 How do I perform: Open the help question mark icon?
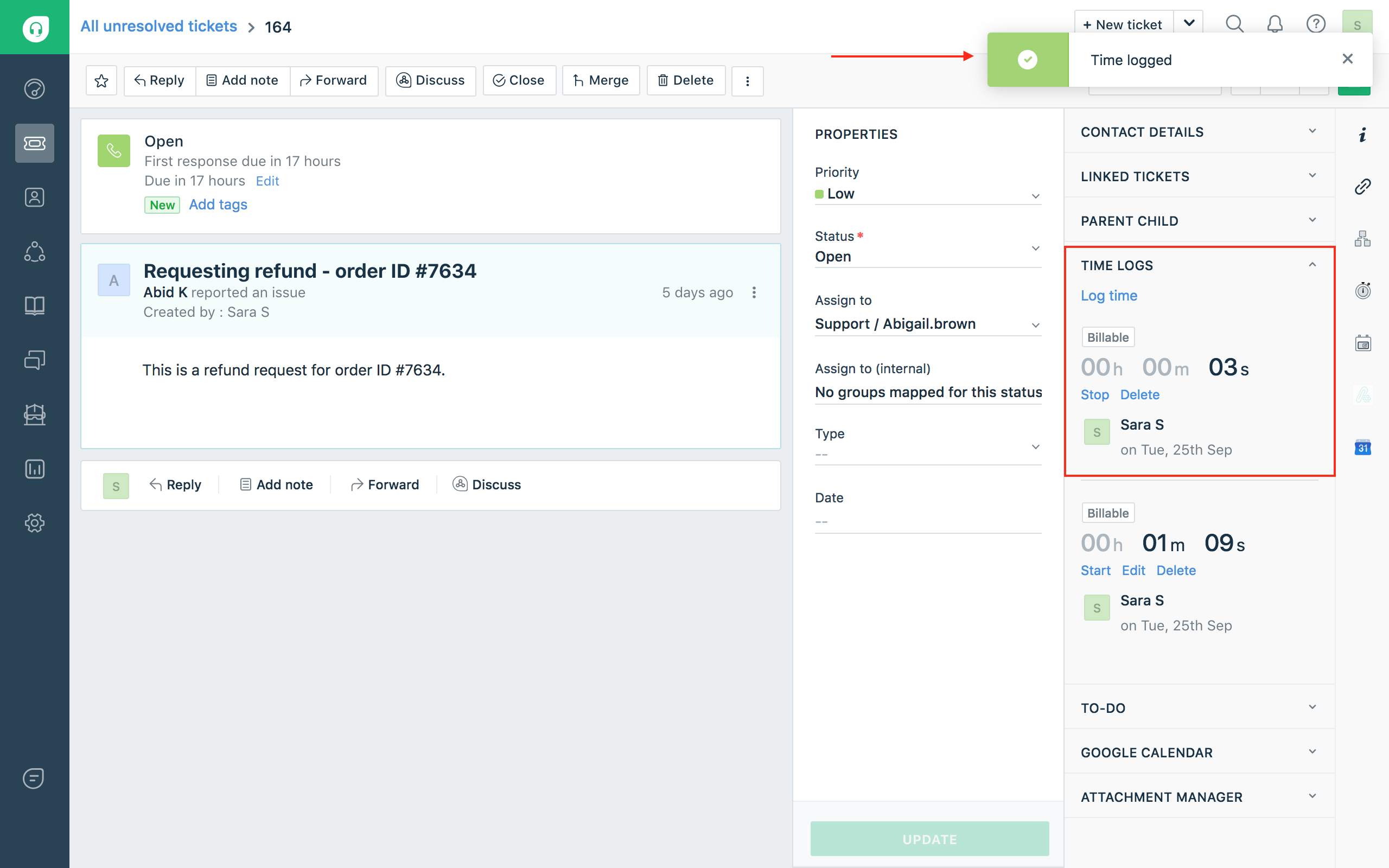(1316, 24)
